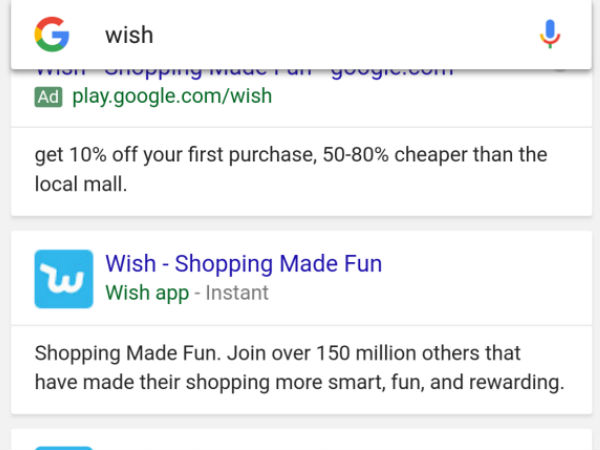Open the play.google.com/wish ad URL
Screen dimensions: 600x450
coord(172,97)
